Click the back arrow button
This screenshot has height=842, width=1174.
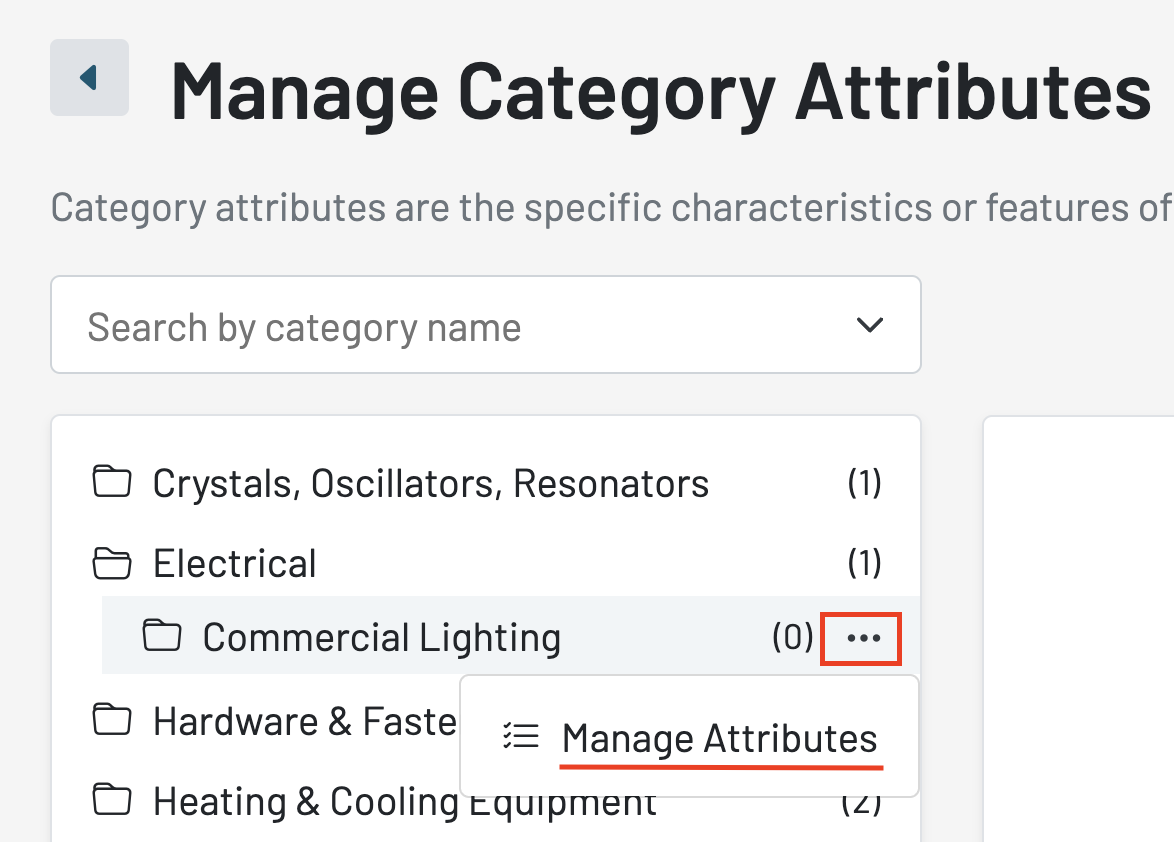click(89, 77)
